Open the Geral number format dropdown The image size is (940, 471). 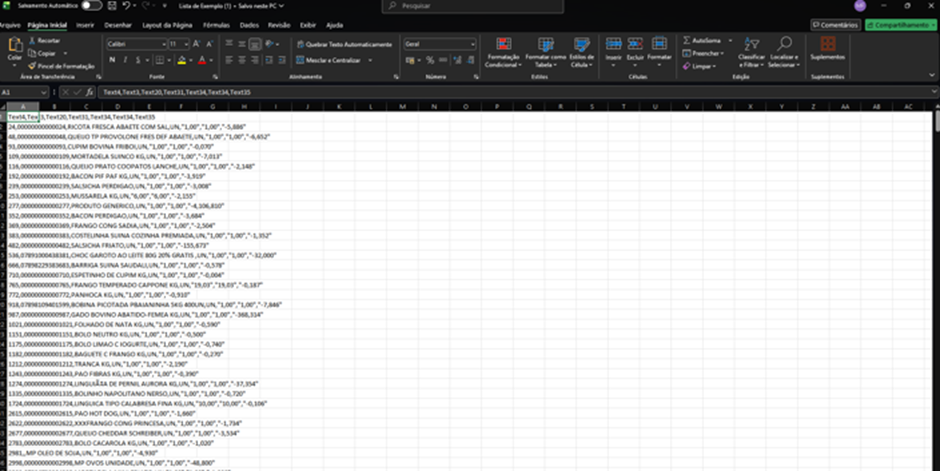472,44
